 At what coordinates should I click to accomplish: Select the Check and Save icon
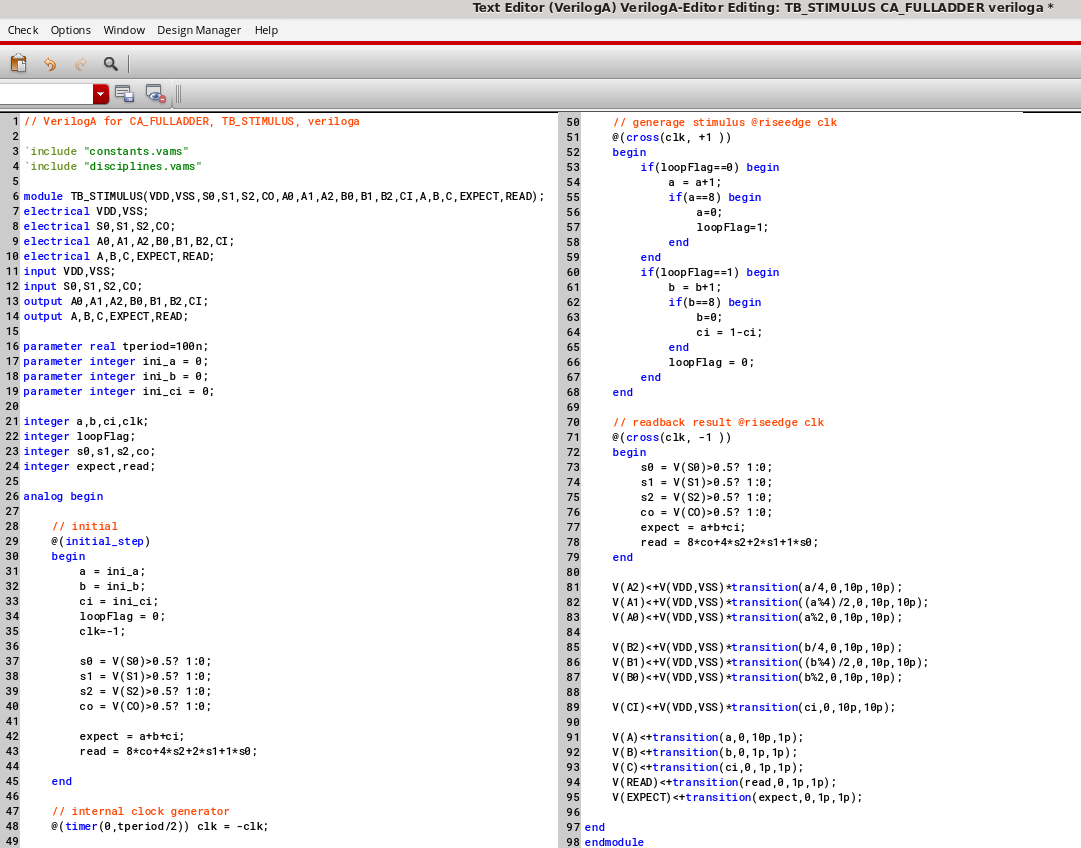tap(124, 93)
